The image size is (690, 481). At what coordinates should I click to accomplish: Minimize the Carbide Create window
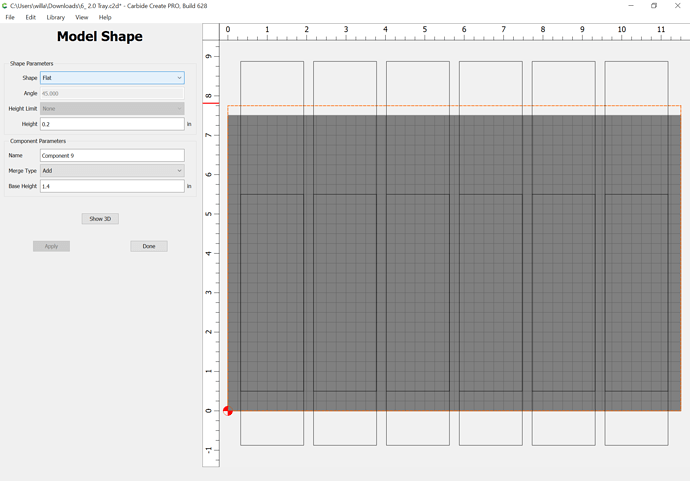click(631, 6)
